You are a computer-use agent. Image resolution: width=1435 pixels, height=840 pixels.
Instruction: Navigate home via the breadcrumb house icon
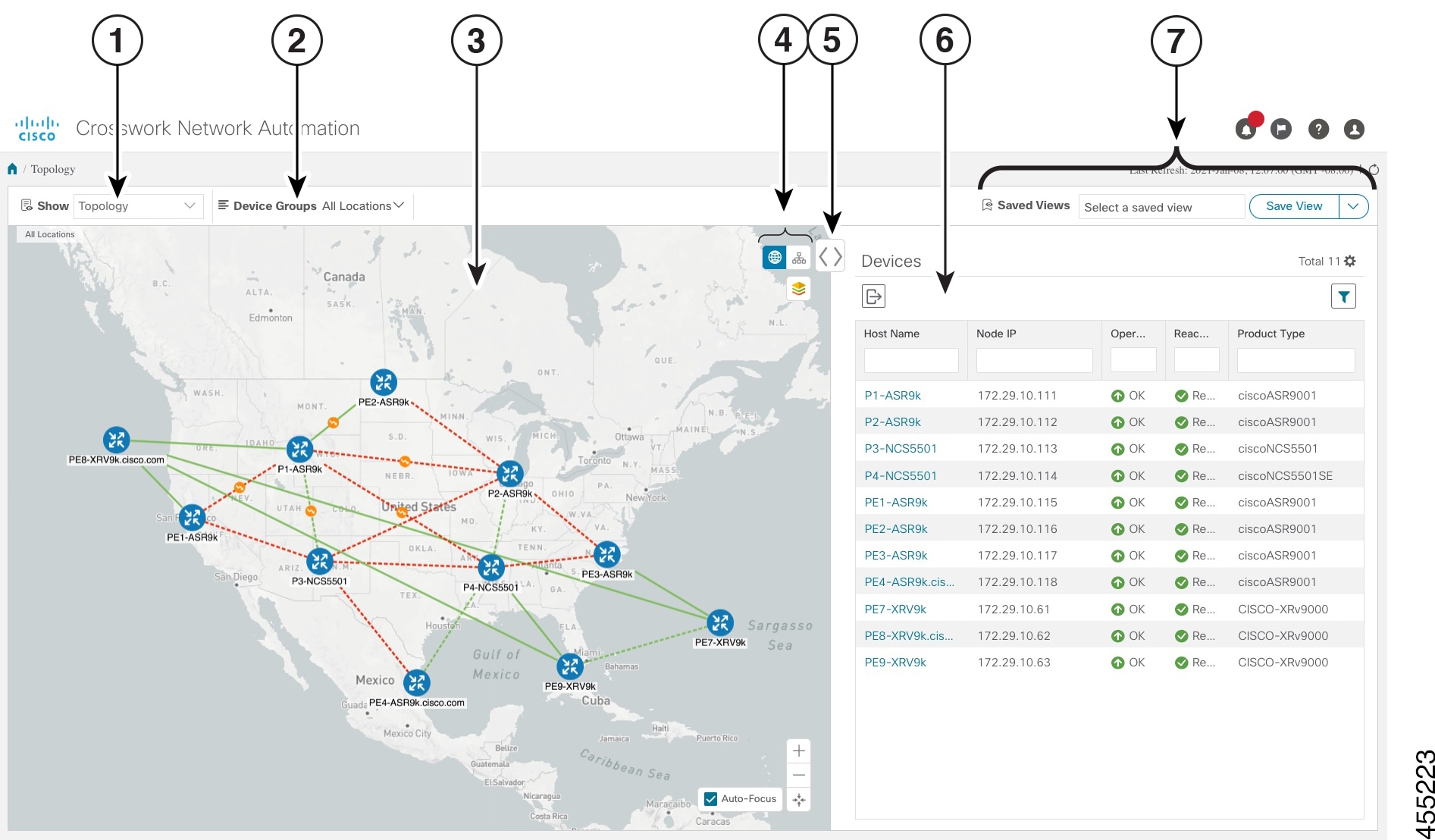12,168
